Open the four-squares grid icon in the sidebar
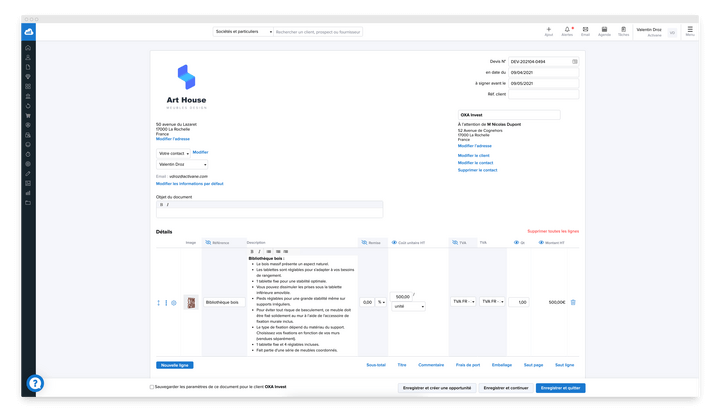The image size is (720, 412). (x=28, y=86)
